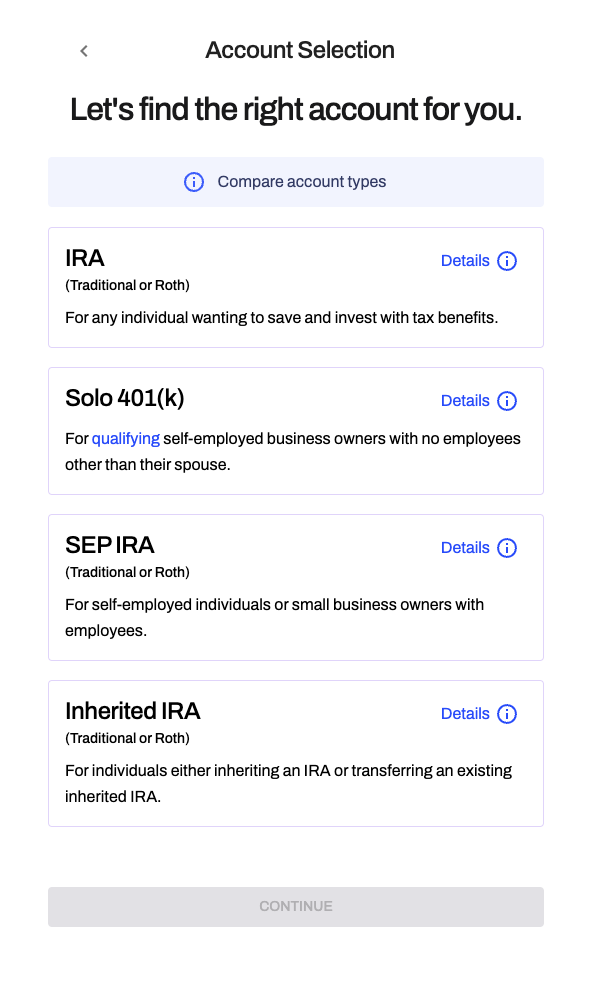This screenshot has height=993, width=613.
Task: Choose the Inherited IRA account heading
Action: coord(133,711)
